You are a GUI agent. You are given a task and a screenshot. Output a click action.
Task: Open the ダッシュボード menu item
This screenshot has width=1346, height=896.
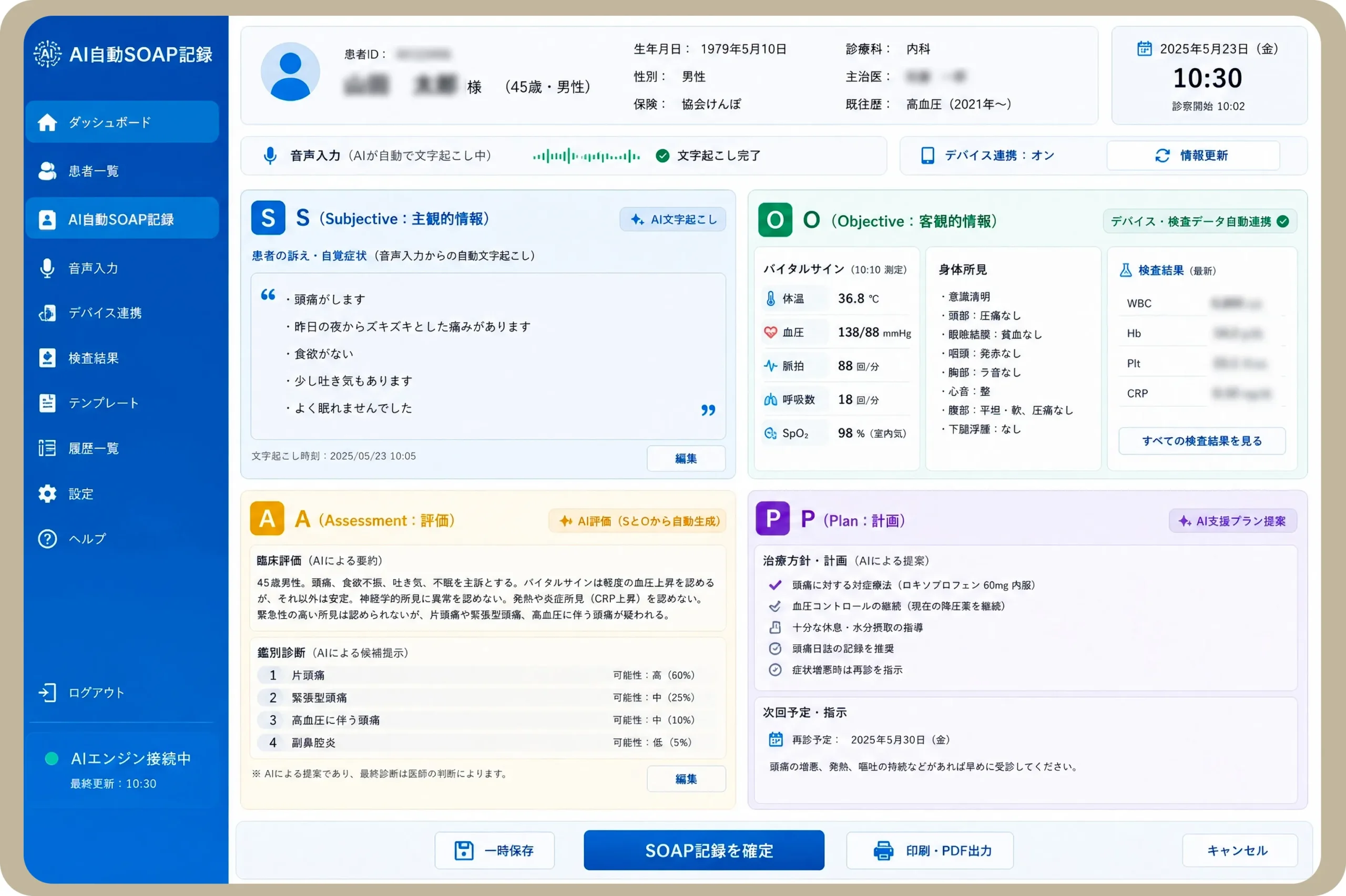[122, 122]
